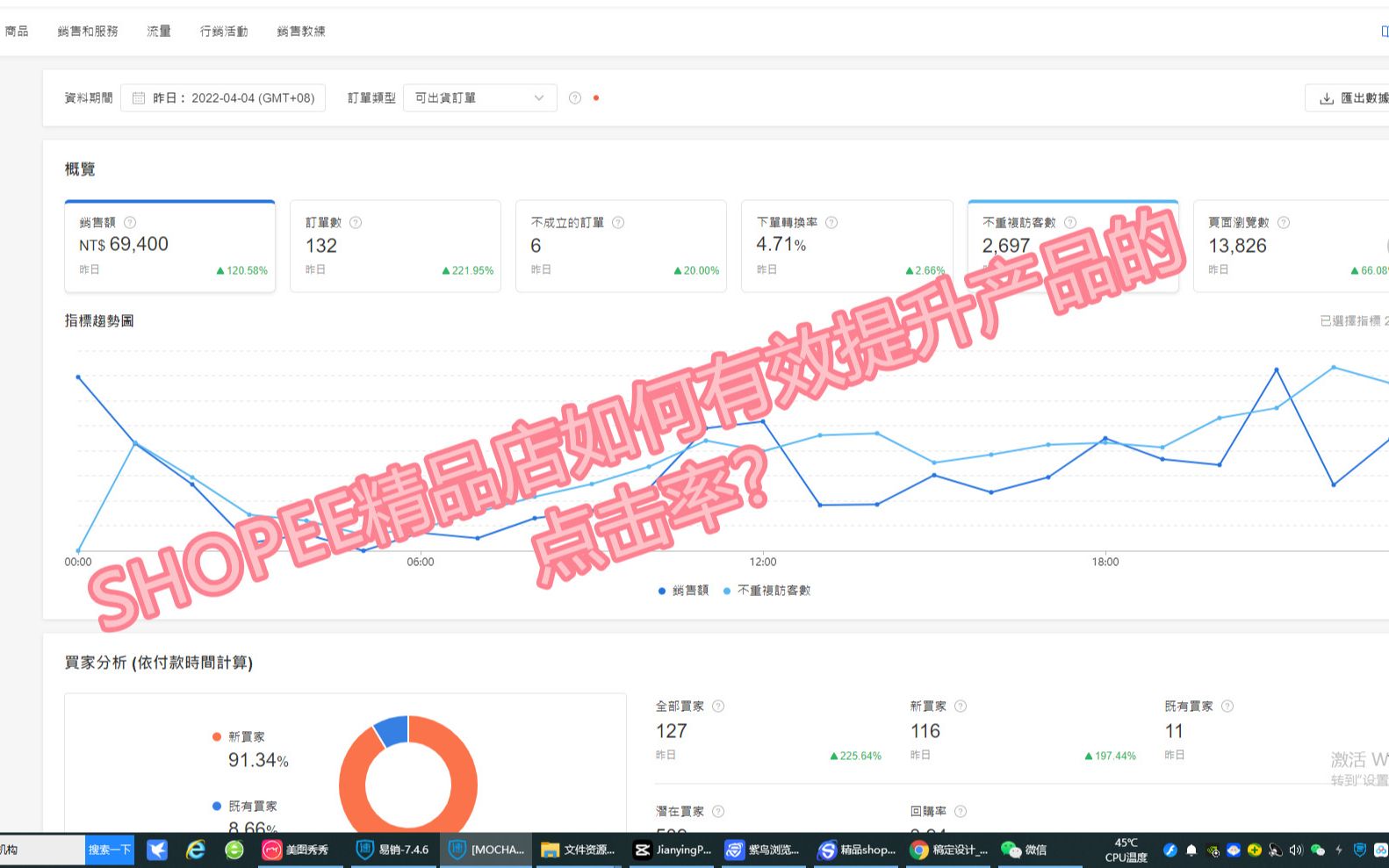Select the 下單轉換率 4.71% card
Image resolution: width=1389 pixels, height=868 pixels.
[x=847, y=247]
